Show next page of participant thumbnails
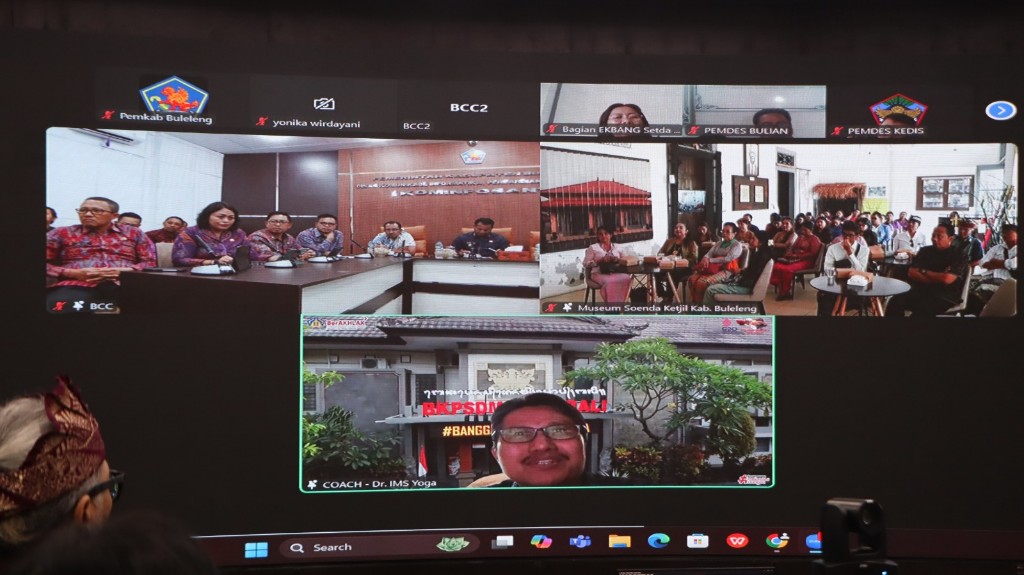 click(1000, 110)
